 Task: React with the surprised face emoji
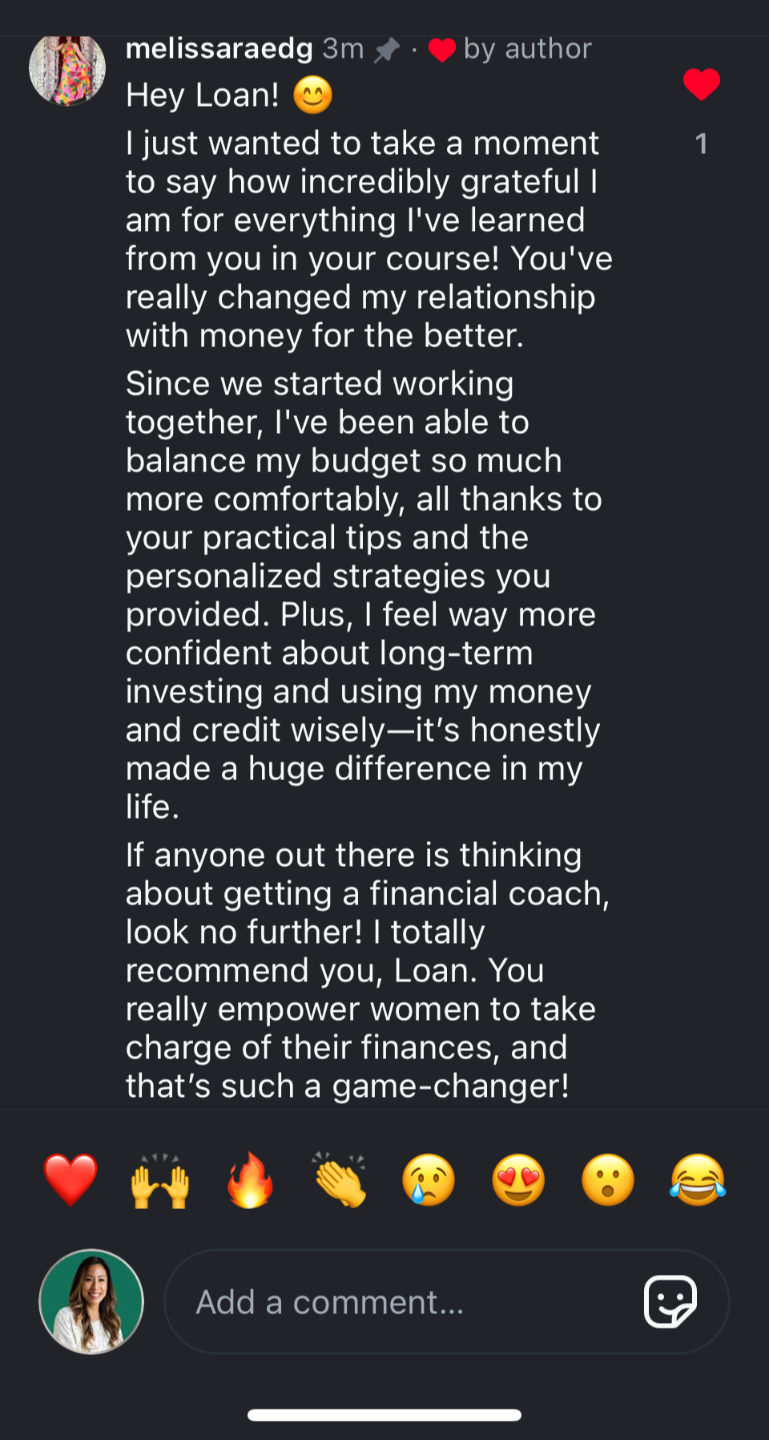pyautogui.click(x=608, y=1180)
